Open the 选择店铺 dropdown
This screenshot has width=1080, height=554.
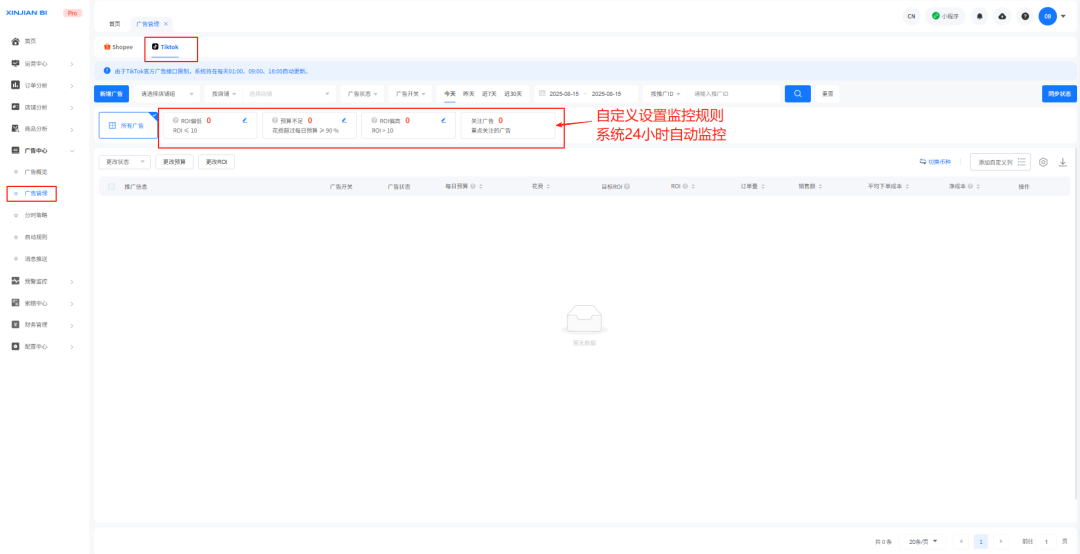point(289,94)
